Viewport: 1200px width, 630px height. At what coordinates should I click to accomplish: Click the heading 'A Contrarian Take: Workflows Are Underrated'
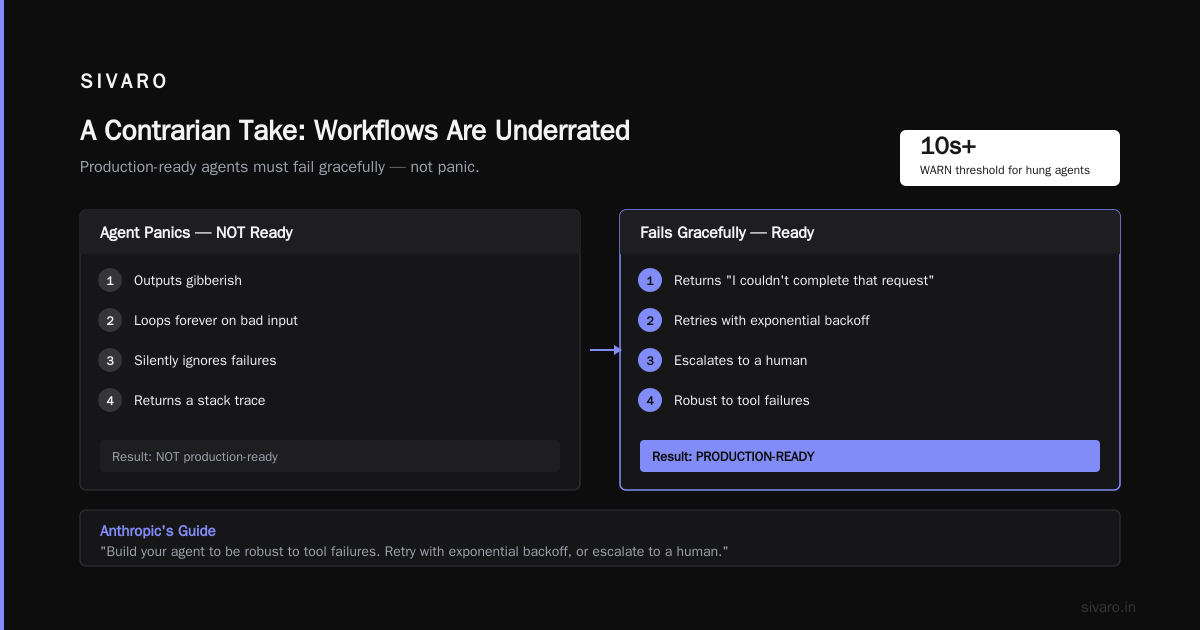coord(355,131)
